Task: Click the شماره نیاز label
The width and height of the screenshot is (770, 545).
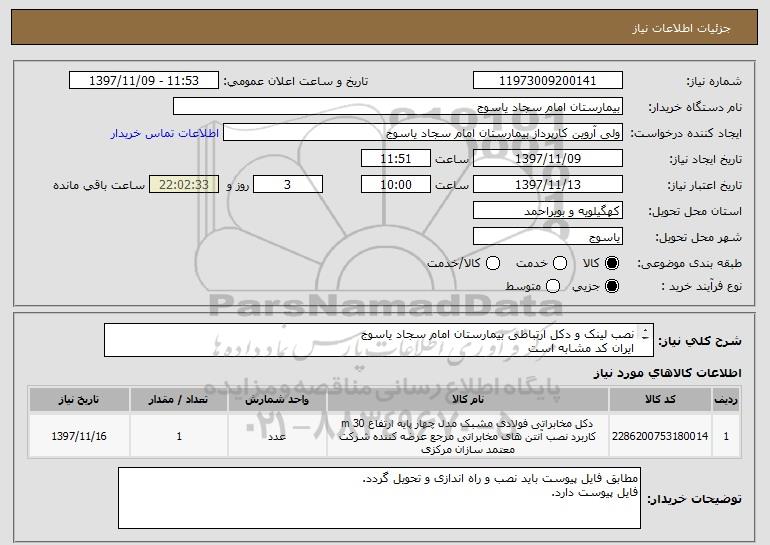Action: click(x=714, y=82)
